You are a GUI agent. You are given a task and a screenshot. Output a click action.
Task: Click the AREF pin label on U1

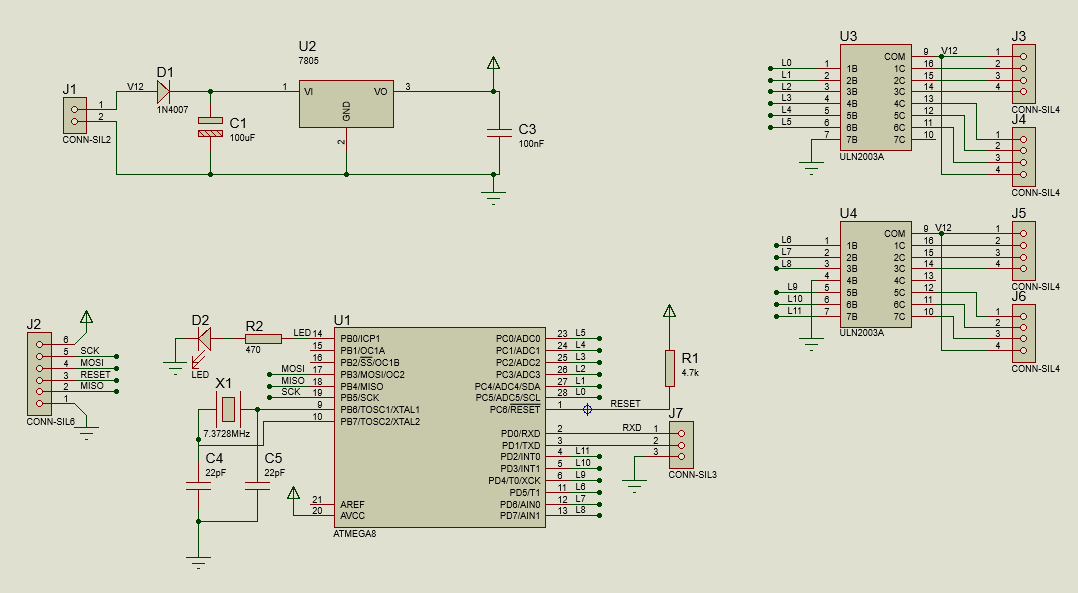(352, 504)
